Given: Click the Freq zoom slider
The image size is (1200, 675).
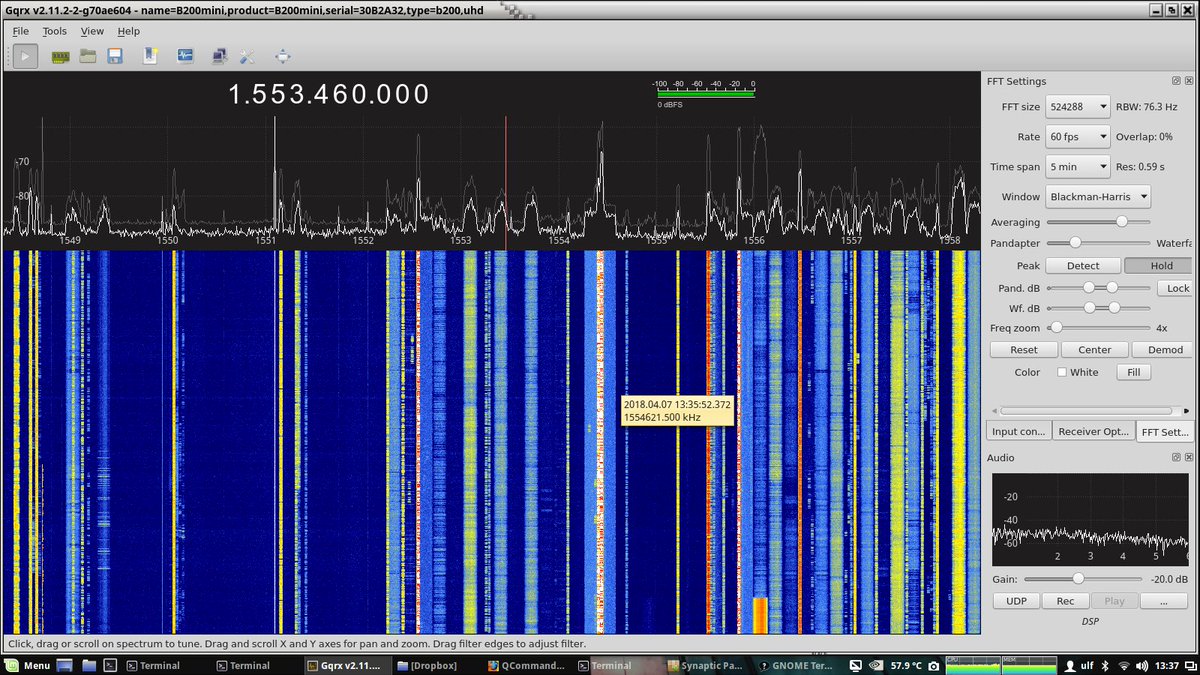Looking at the screenshot, I should [x=1098, y=327].
